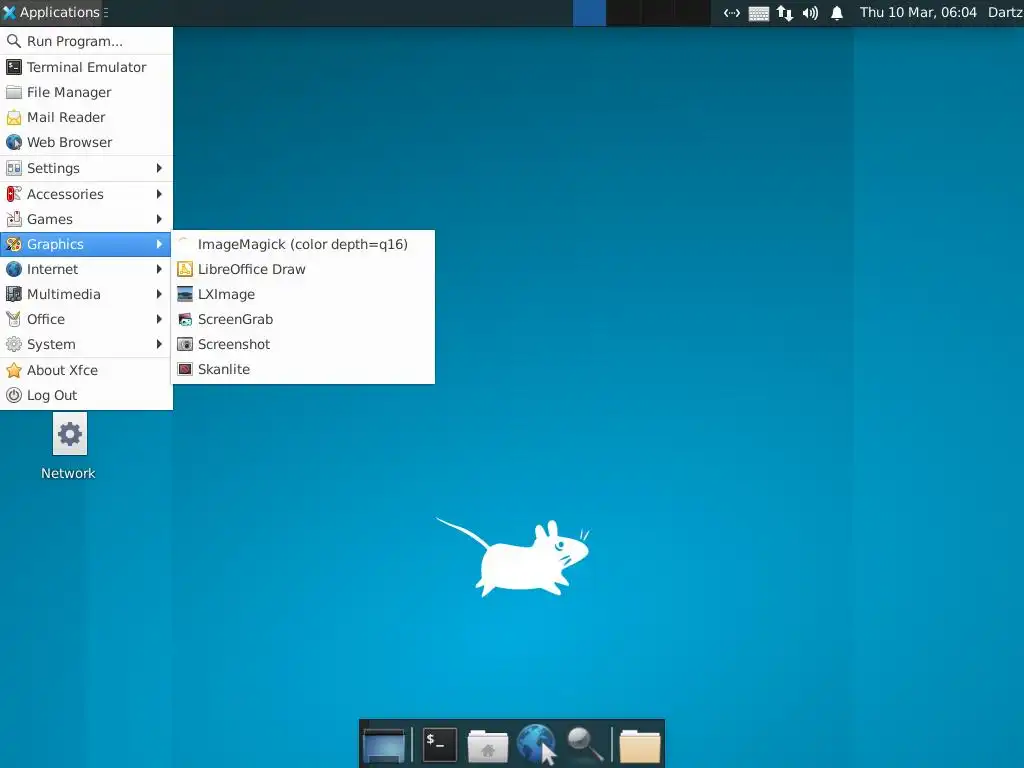Launch Web Browser from the menu
1024x768 pixels.
(86, 142)
